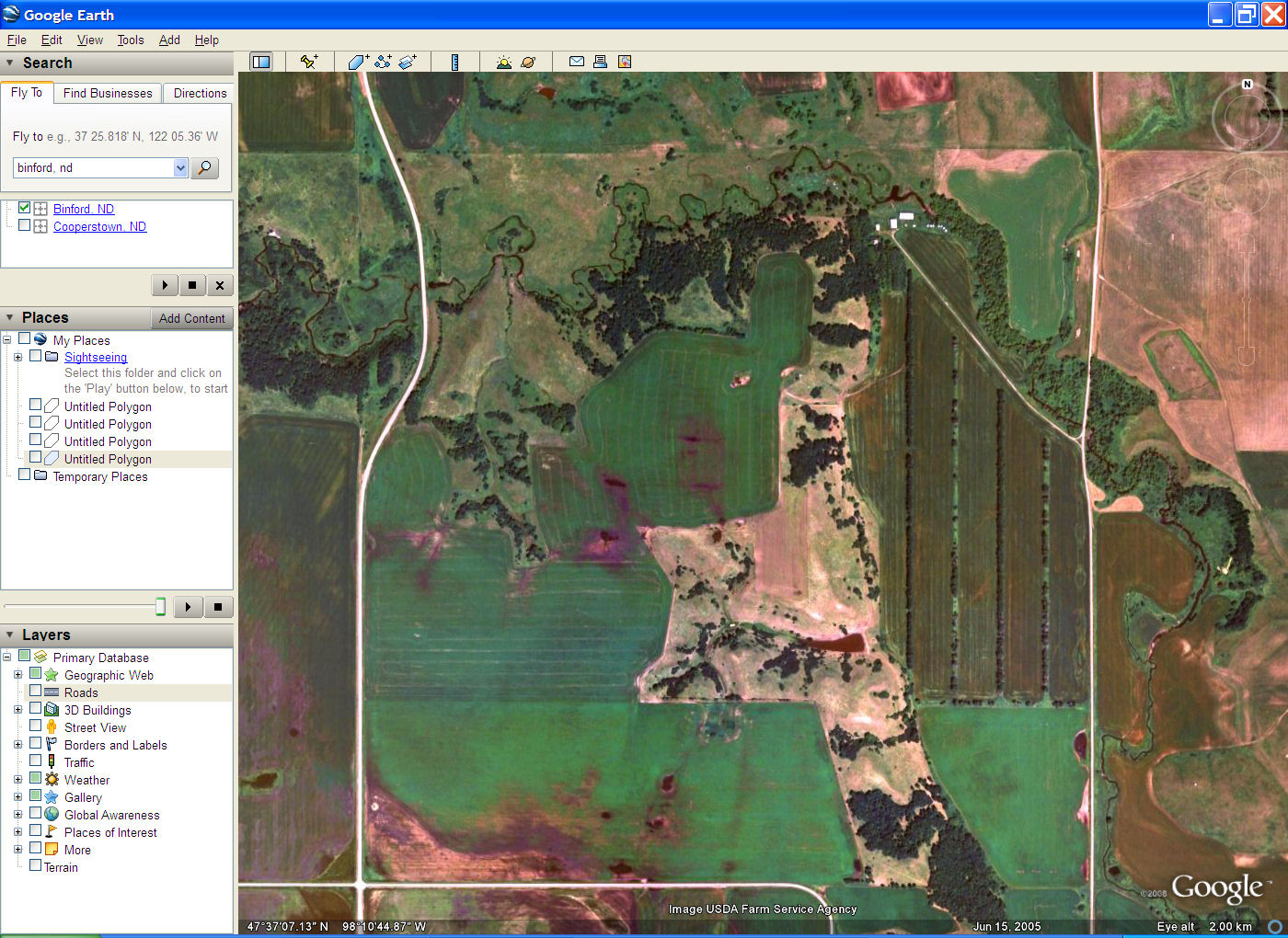Clear the search results with X button

(220, 285)
